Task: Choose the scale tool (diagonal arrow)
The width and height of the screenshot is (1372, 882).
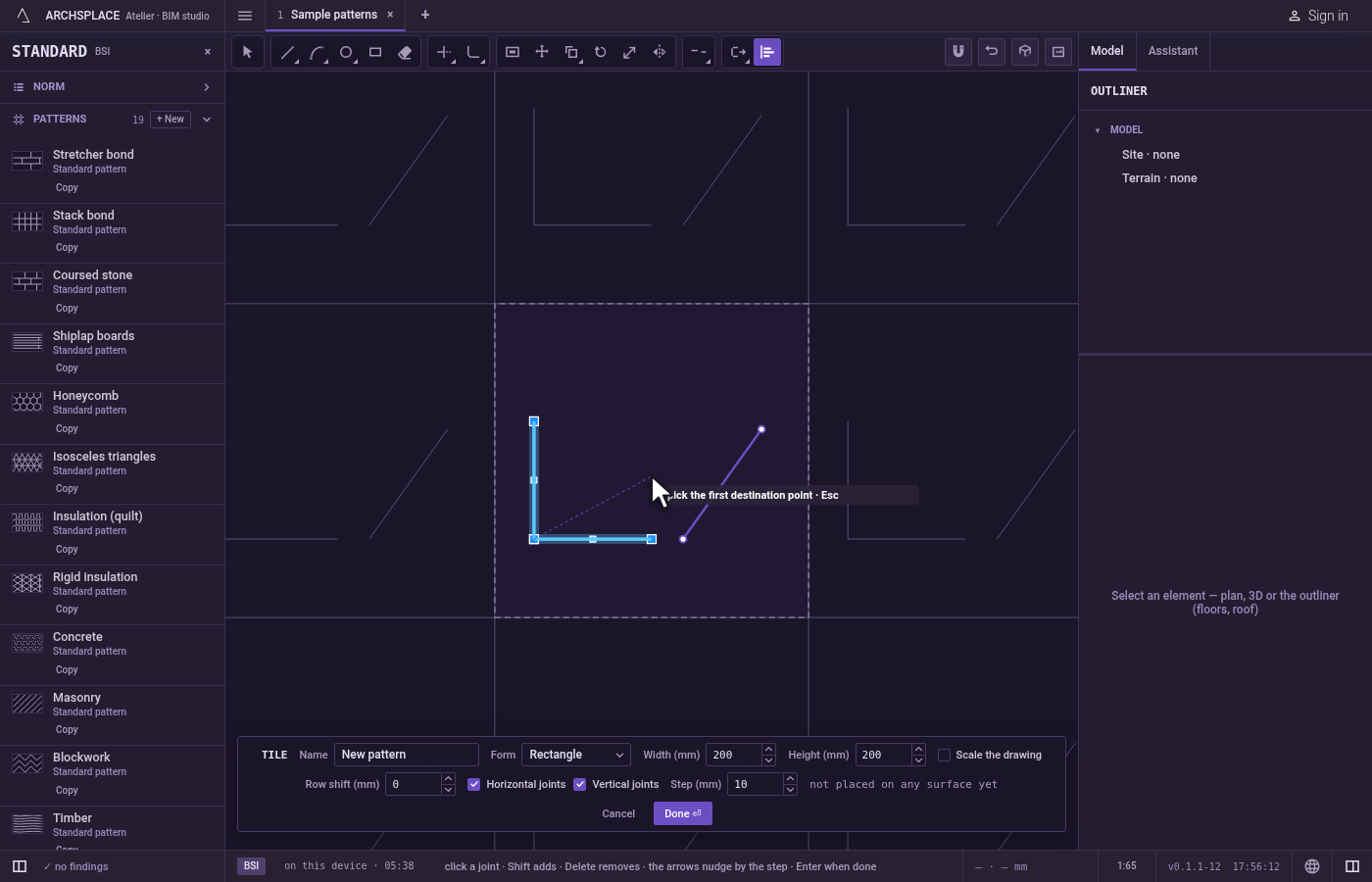Action: [630, 52]
